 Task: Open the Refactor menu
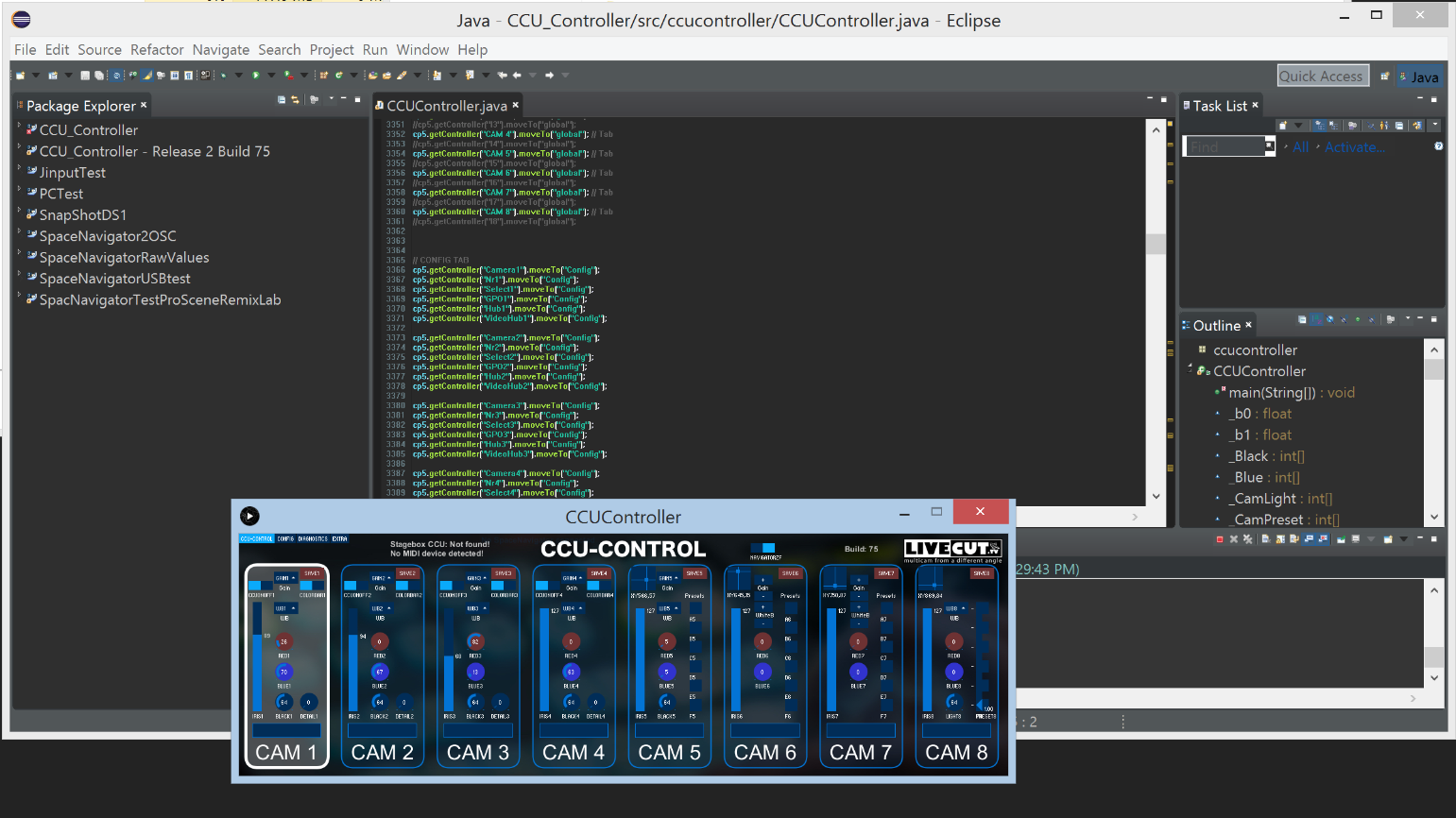(x=157, y=50)
